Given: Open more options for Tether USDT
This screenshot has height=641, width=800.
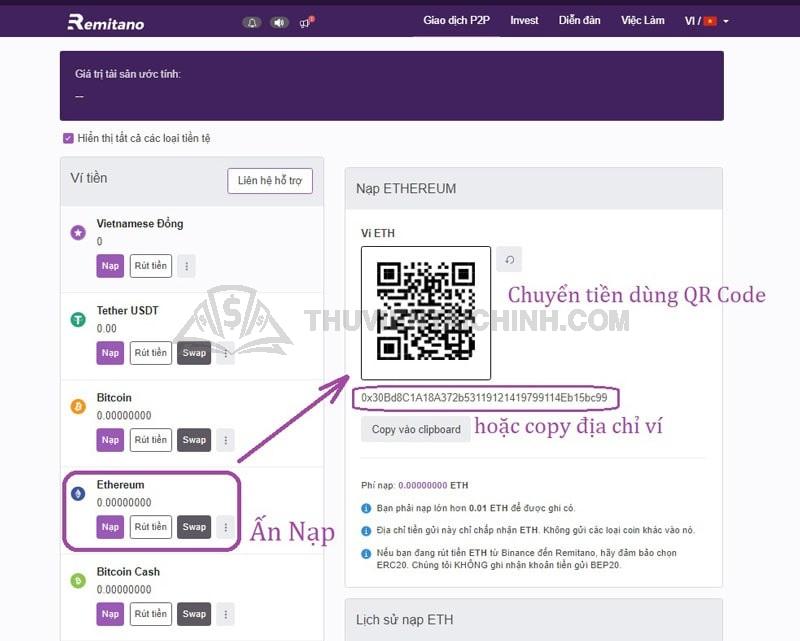Looking at the screenshot, I should tap(226, 353).
